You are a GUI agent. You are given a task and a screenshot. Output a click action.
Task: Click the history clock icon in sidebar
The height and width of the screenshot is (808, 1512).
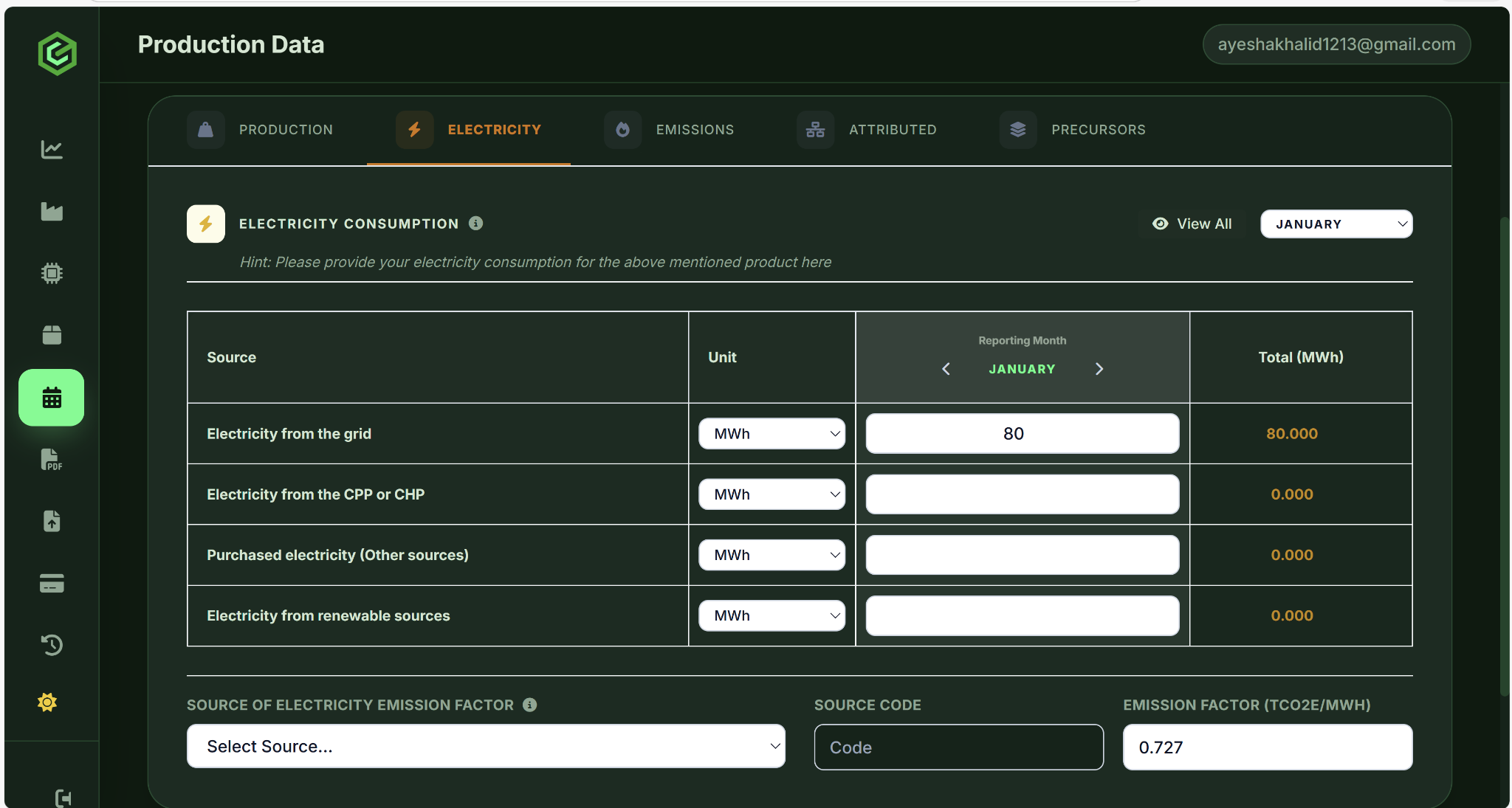pyautogui.click(x=52, y=645)
